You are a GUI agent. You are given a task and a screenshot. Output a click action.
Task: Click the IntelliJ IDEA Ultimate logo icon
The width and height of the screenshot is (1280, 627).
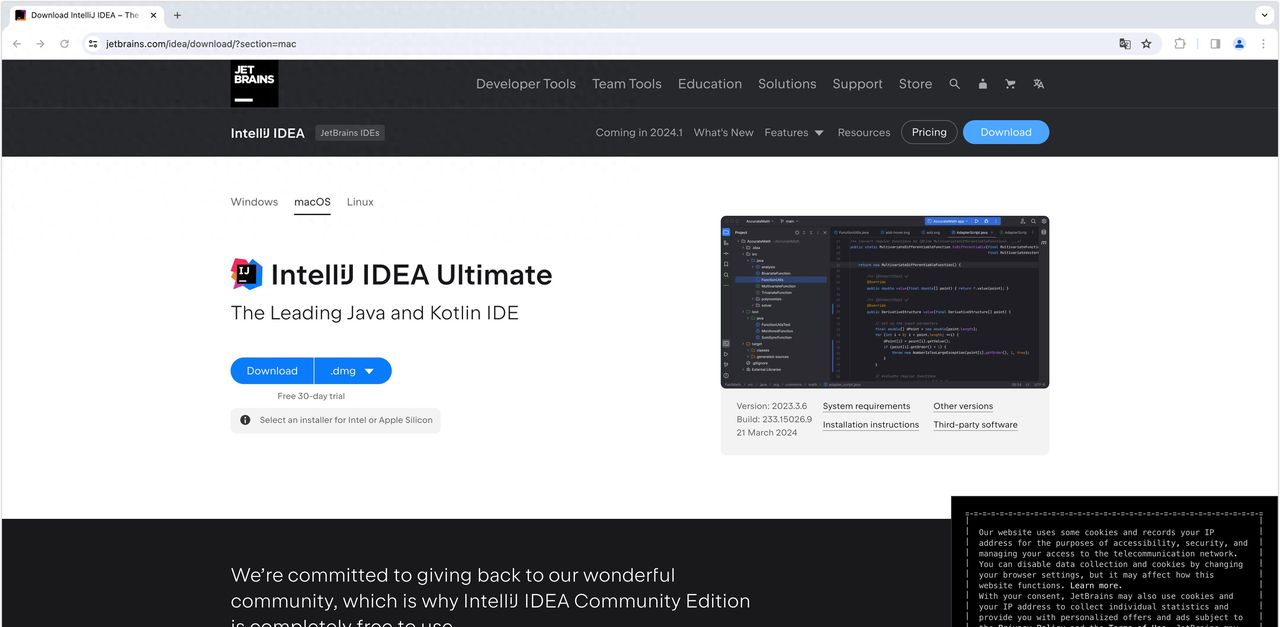pyautogui.click(x=247, y=274)
